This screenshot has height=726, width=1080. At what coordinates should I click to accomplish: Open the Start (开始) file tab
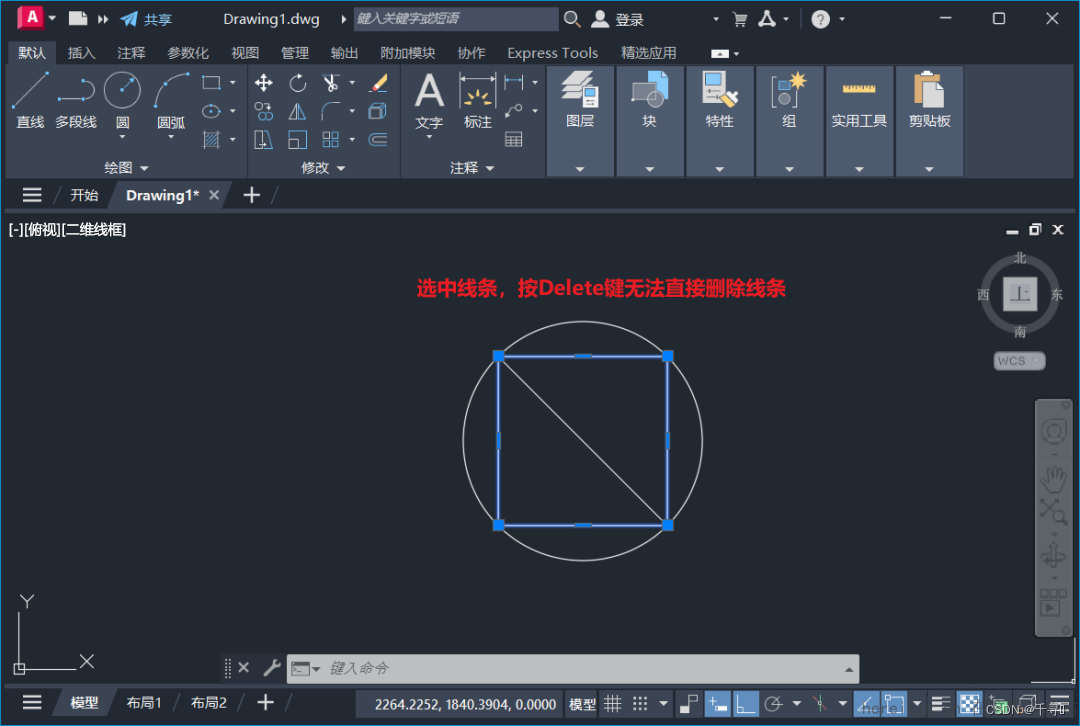(x=84, y=196)
